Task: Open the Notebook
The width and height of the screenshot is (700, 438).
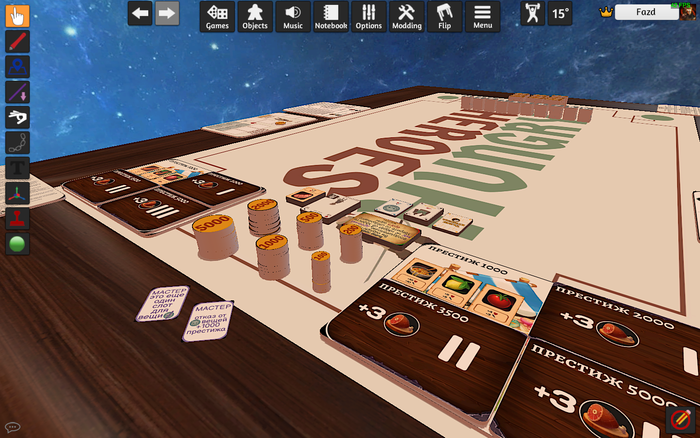Action: [331, 17]
